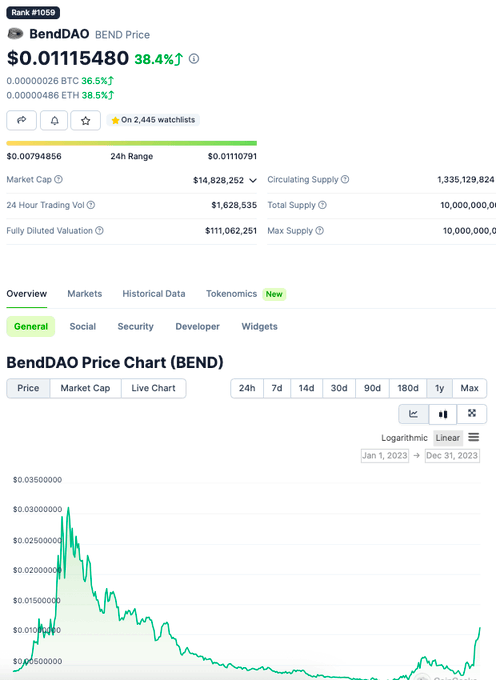496x680 pixels.
Task: Click the $1,628,535 trading volume value
Action: (234, 205)
